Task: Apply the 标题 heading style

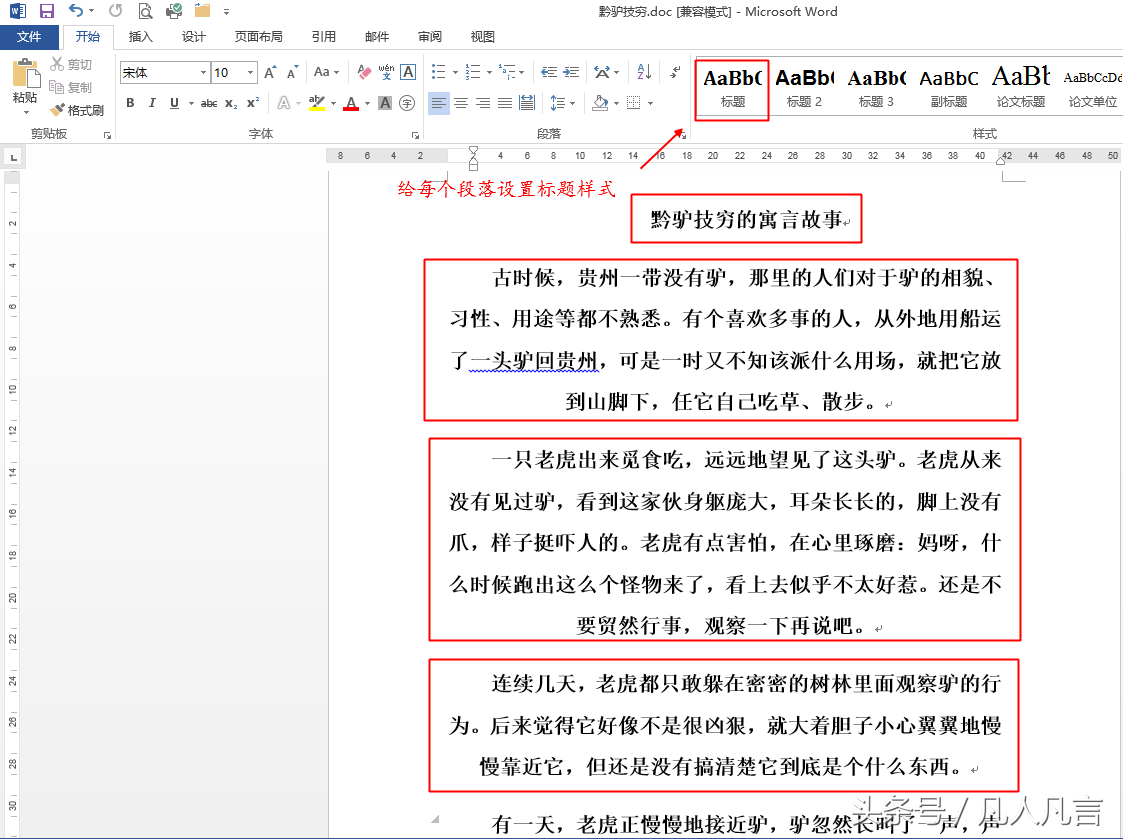Action: [733, 88]
